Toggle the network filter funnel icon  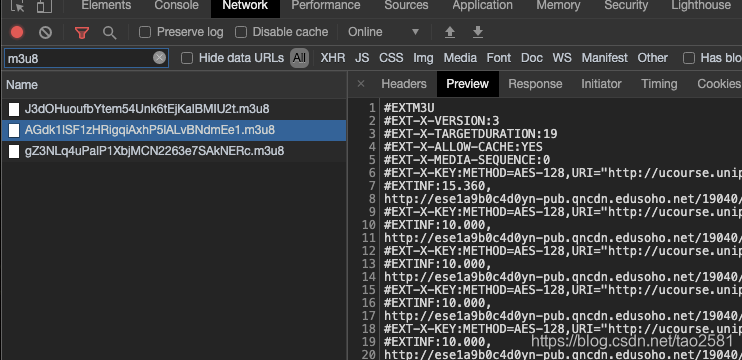(82, 32)
